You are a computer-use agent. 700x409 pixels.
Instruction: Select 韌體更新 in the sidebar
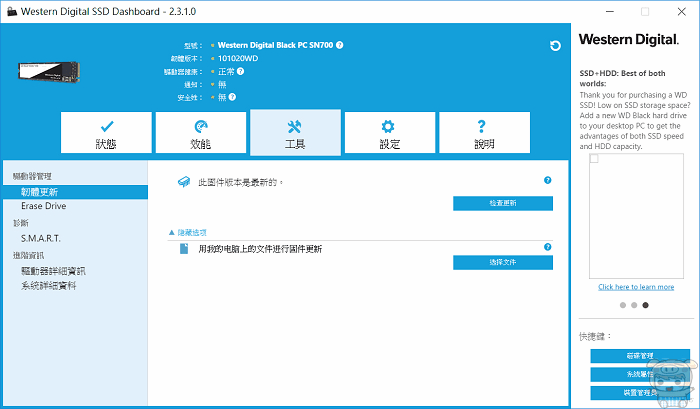click(x=75, y=192)
